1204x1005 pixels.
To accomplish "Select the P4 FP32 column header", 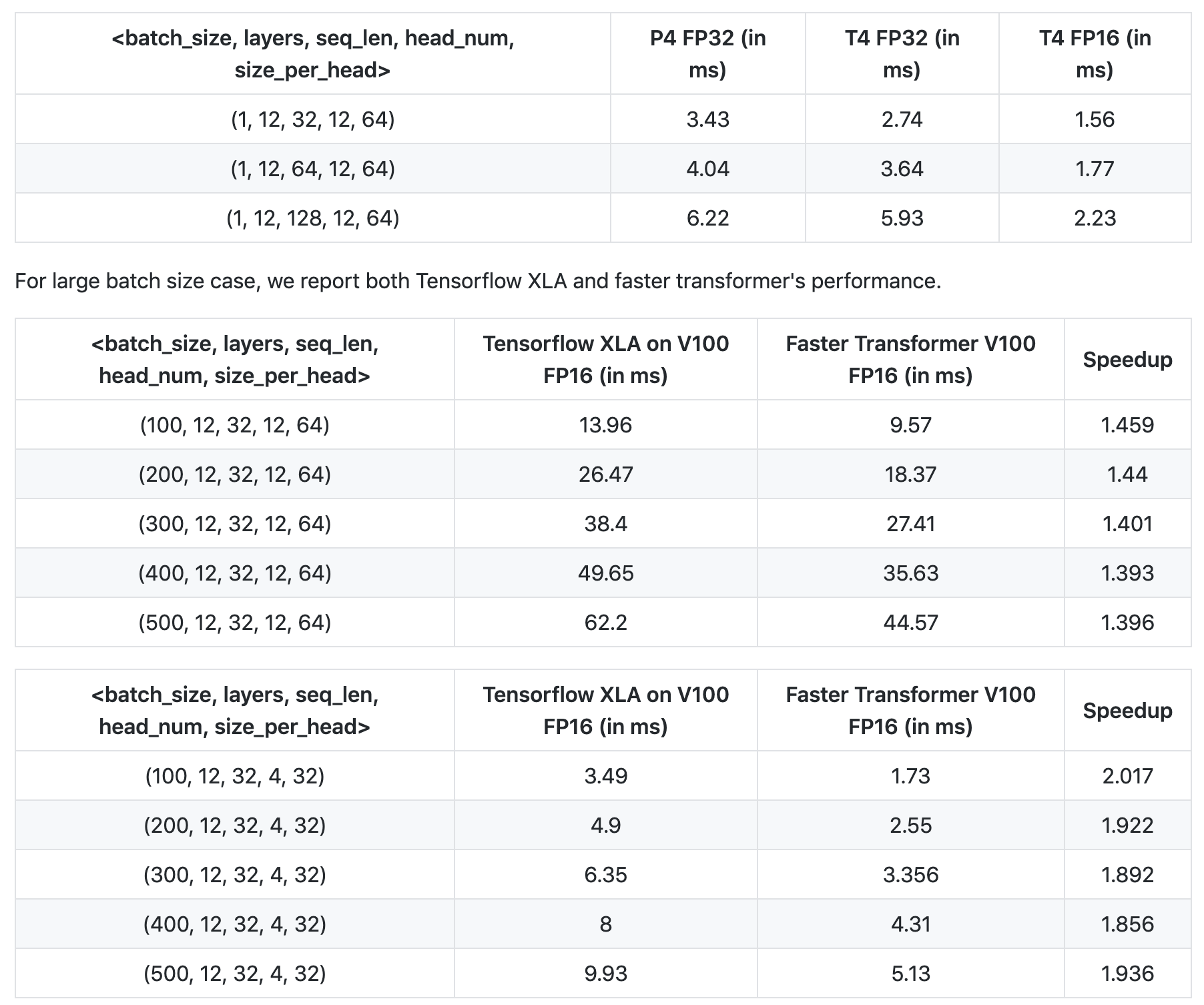I will point(707,54).
